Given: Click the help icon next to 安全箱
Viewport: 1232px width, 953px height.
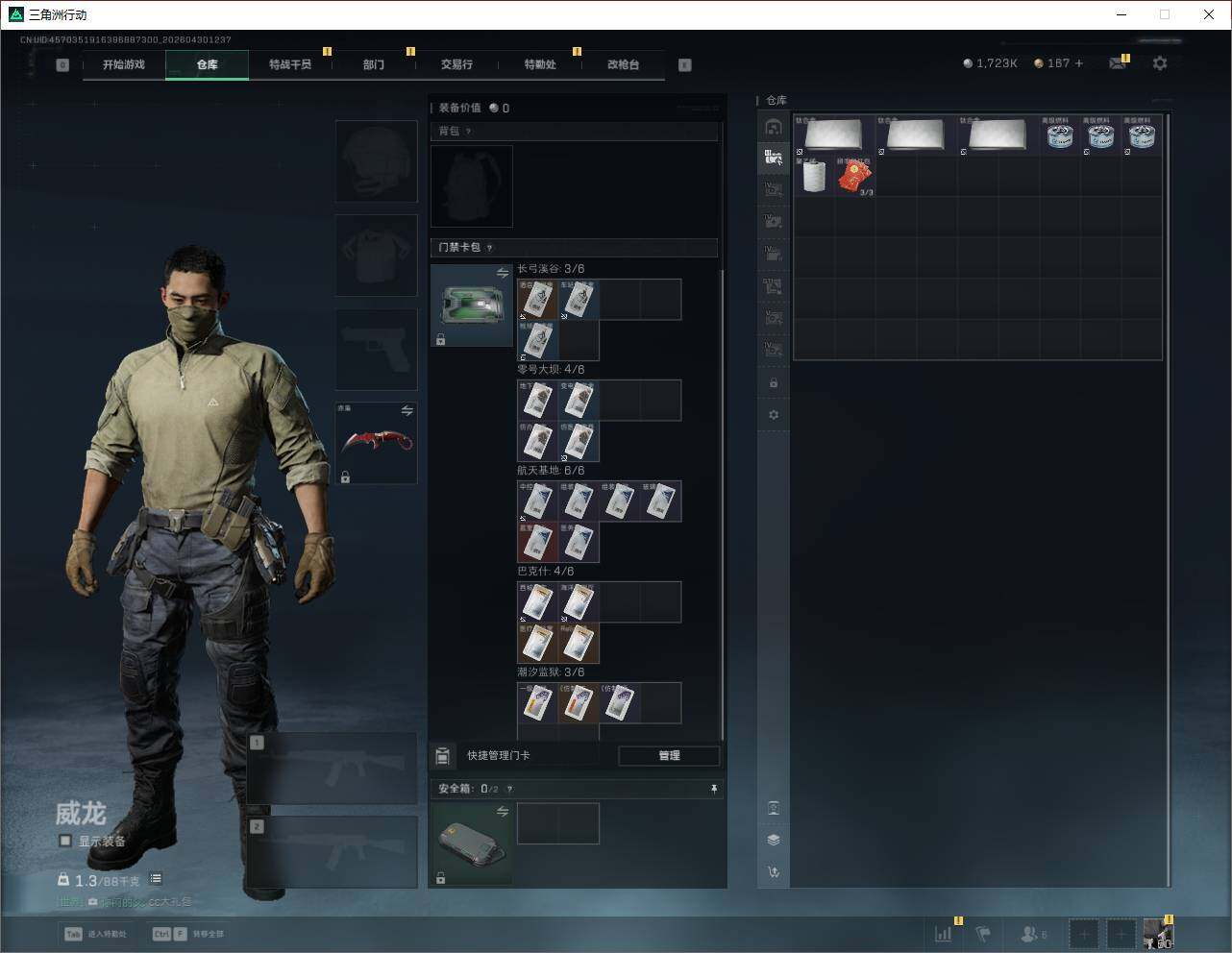Looking at the screenshot, I should [x=509, y=789].
